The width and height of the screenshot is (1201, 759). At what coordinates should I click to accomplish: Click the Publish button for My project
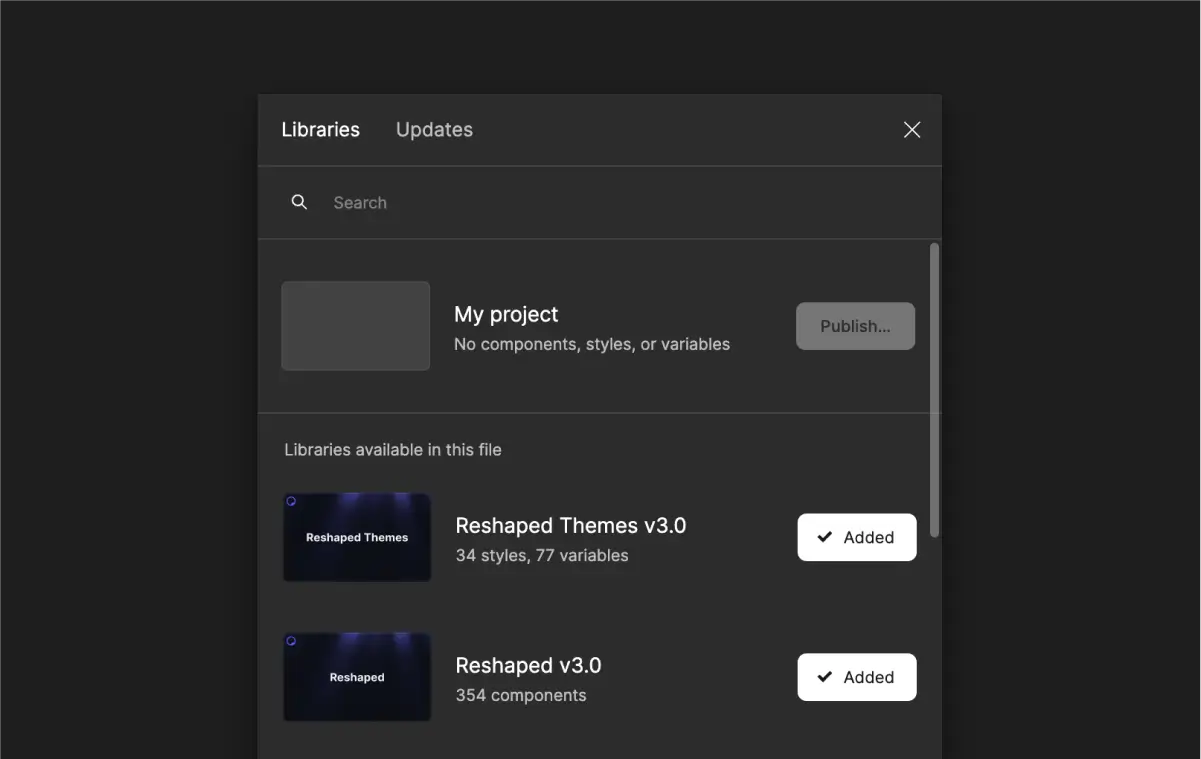pyautogui.click(x=855, y=326)
